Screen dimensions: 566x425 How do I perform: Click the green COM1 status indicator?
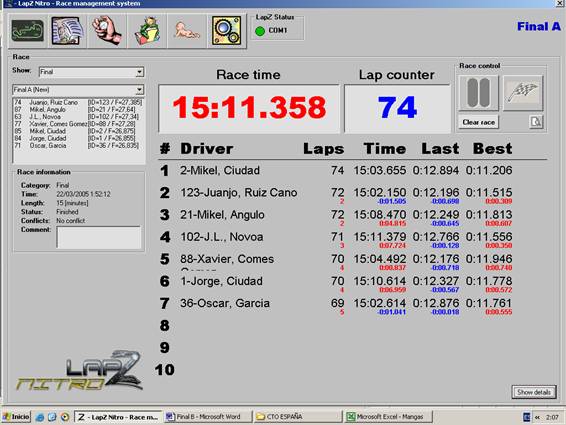[260, 31]
